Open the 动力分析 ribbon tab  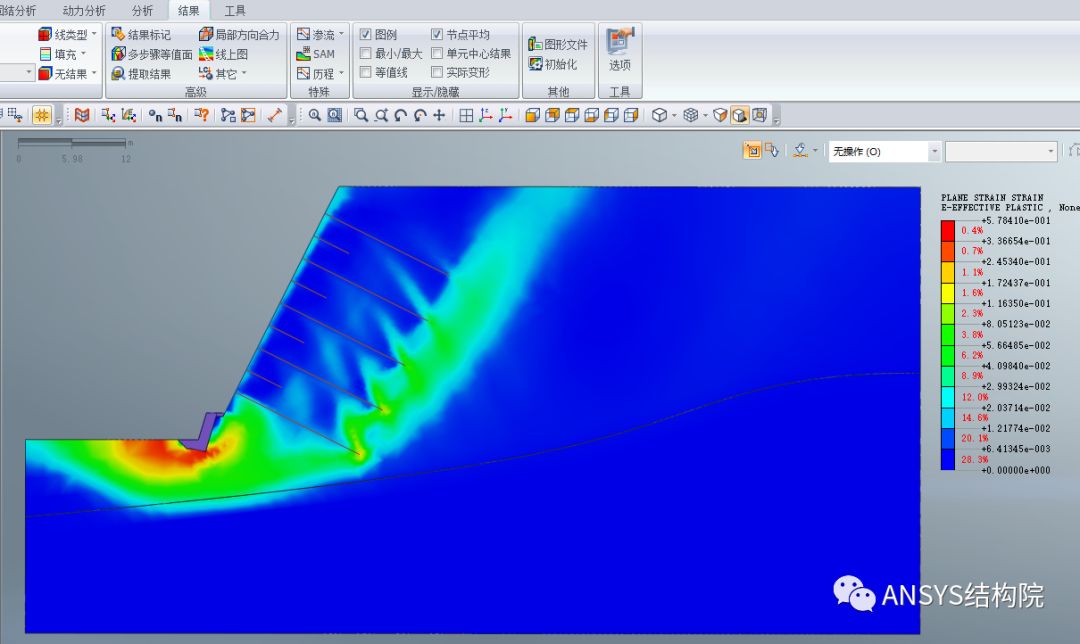pos(84,10)
